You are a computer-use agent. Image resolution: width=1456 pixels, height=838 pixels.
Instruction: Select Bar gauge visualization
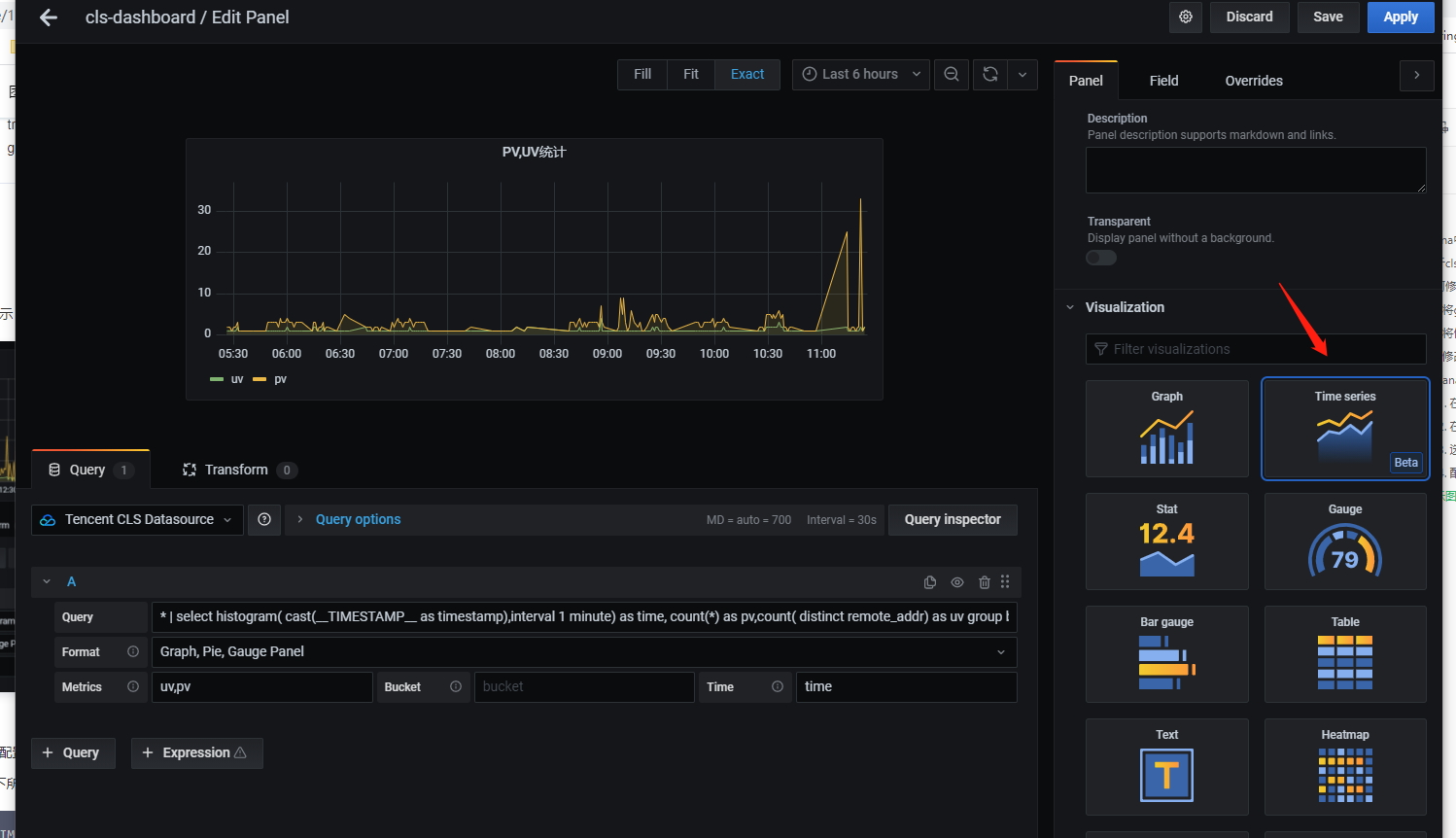click(x=1166, y=654)
